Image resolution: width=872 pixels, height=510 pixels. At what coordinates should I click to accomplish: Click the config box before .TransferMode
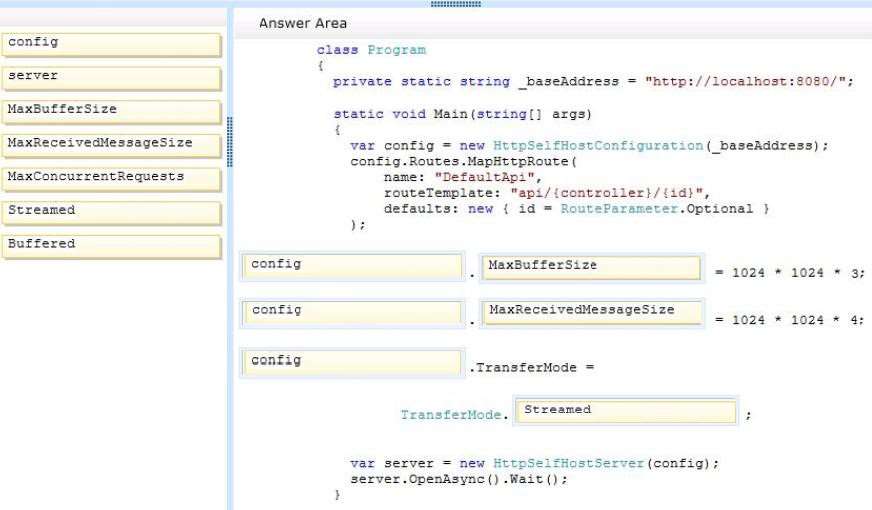pos(353,363)
